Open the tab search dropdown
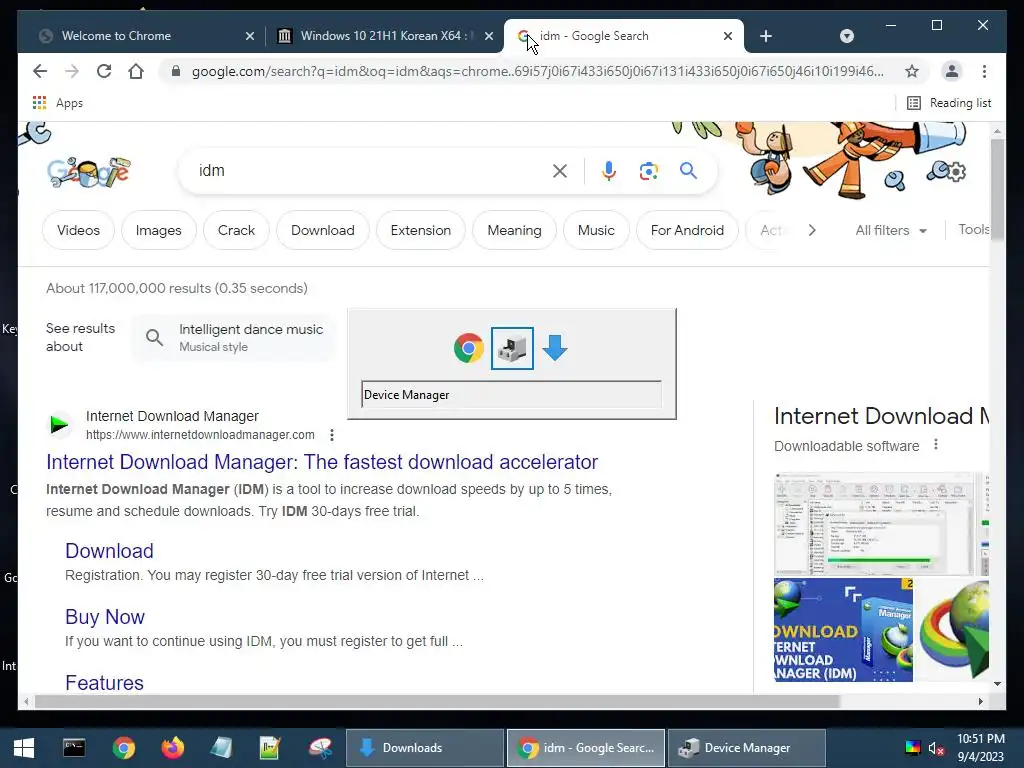This screenshot has height=768, width=1024. (846, 36)
